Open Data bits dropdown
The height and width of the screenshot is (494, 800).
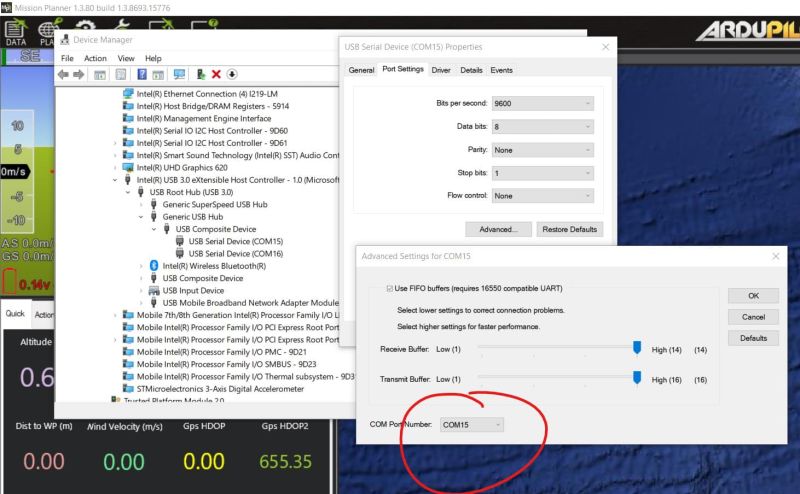[542, 127]
